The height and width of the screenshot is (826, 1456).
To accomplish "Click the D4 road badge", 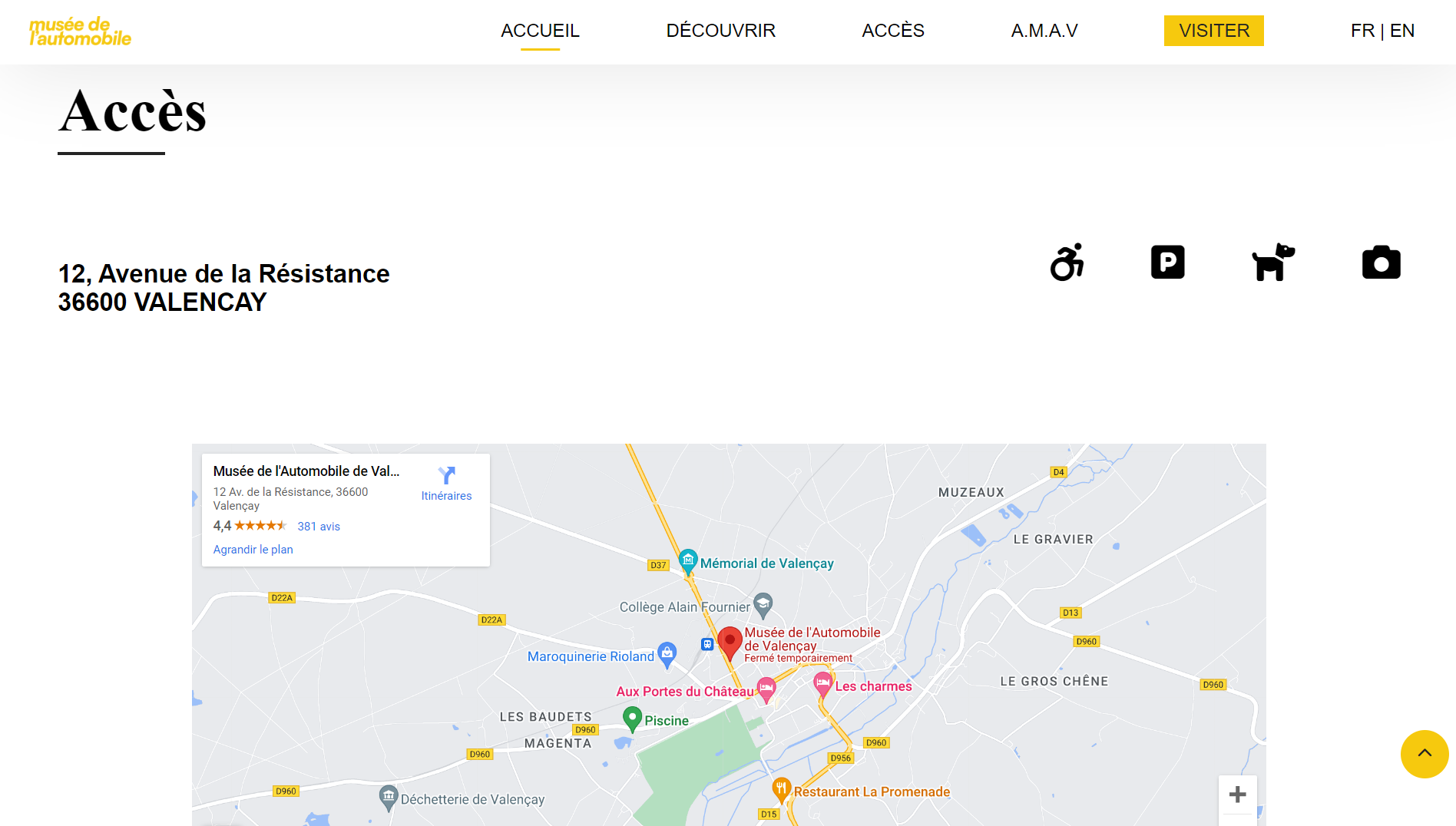I will [x=1058, y=472].
